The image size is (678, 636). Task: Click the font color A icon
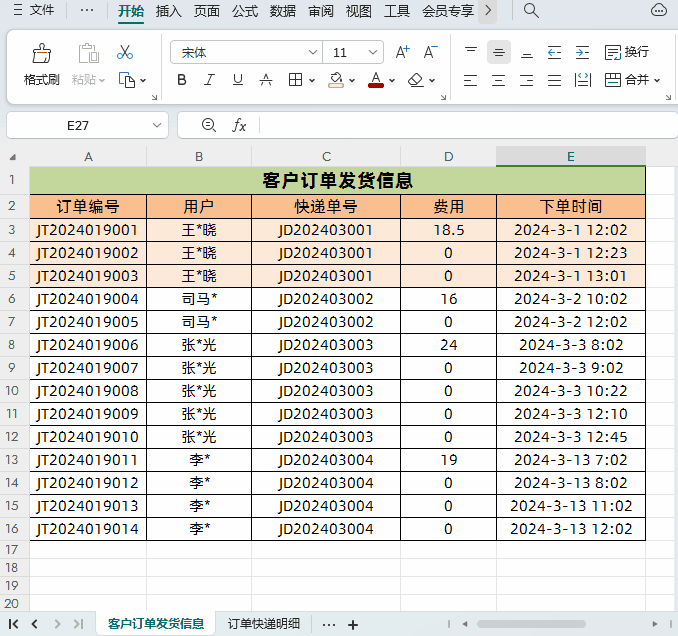click(x=376, y=80)
